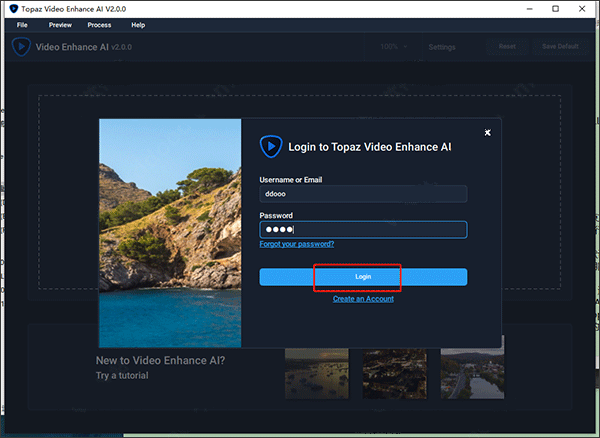
Task: Minimize the Topaz Video Enhance AI window
Action: [530, 9]
